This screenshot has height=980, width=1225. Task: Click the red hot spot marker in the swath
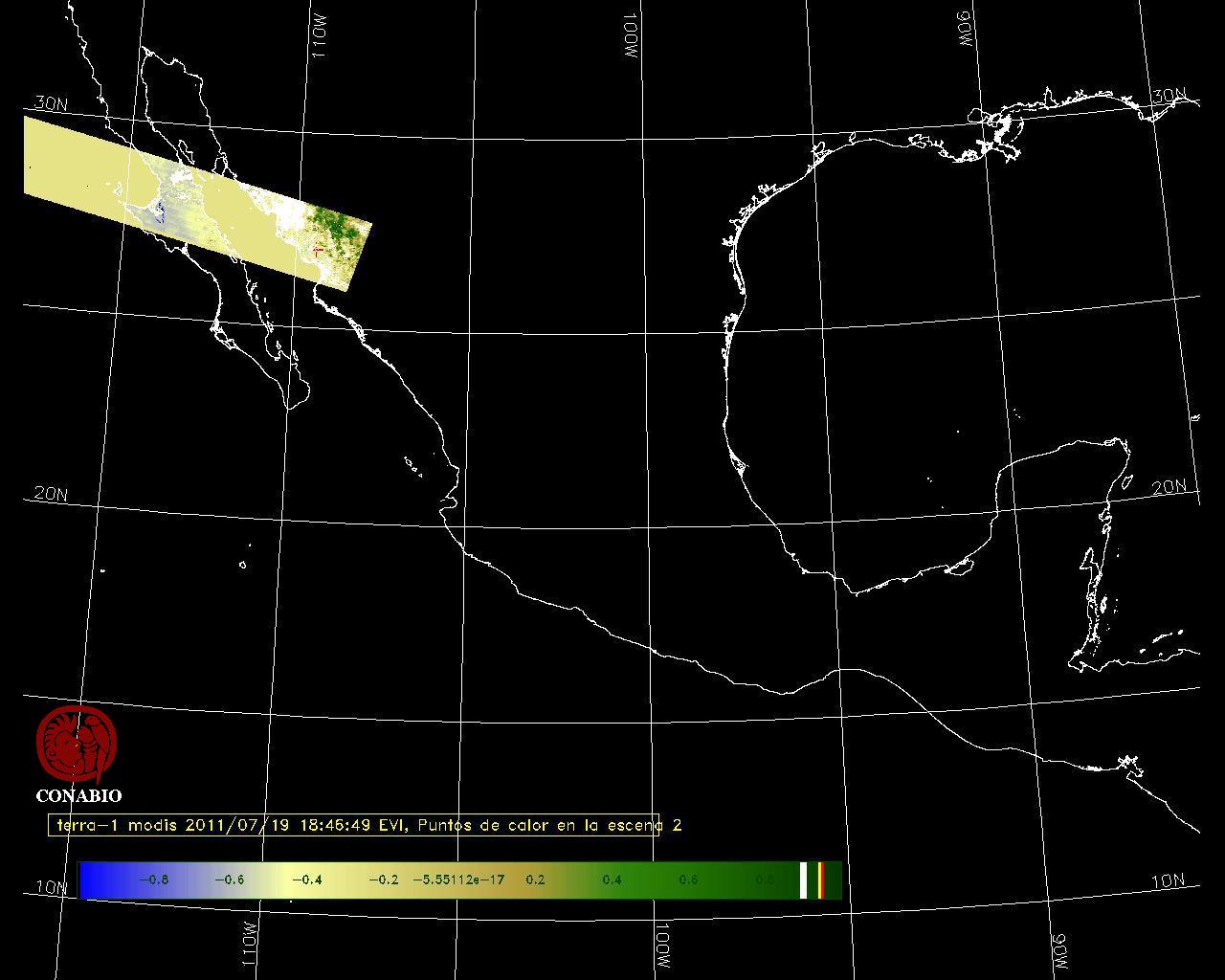click(317, 250)
